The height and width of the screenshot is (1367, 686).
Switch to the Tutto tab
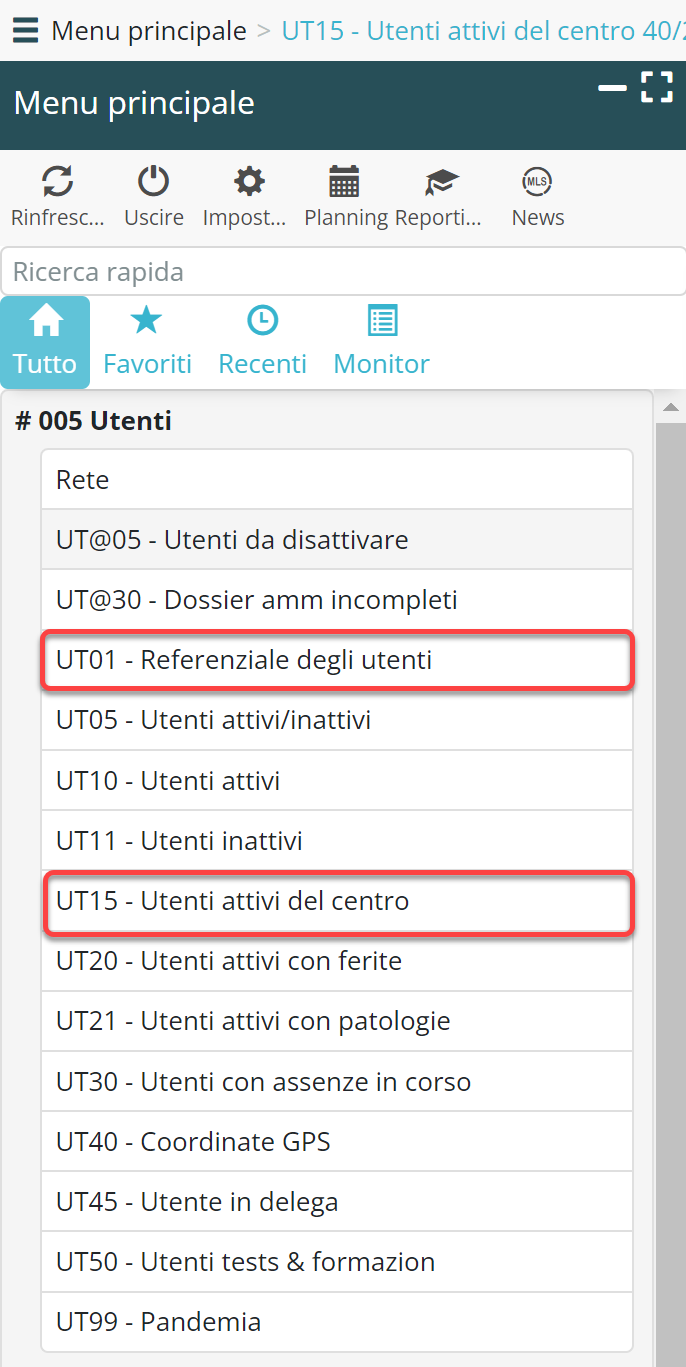click(45, 342)
